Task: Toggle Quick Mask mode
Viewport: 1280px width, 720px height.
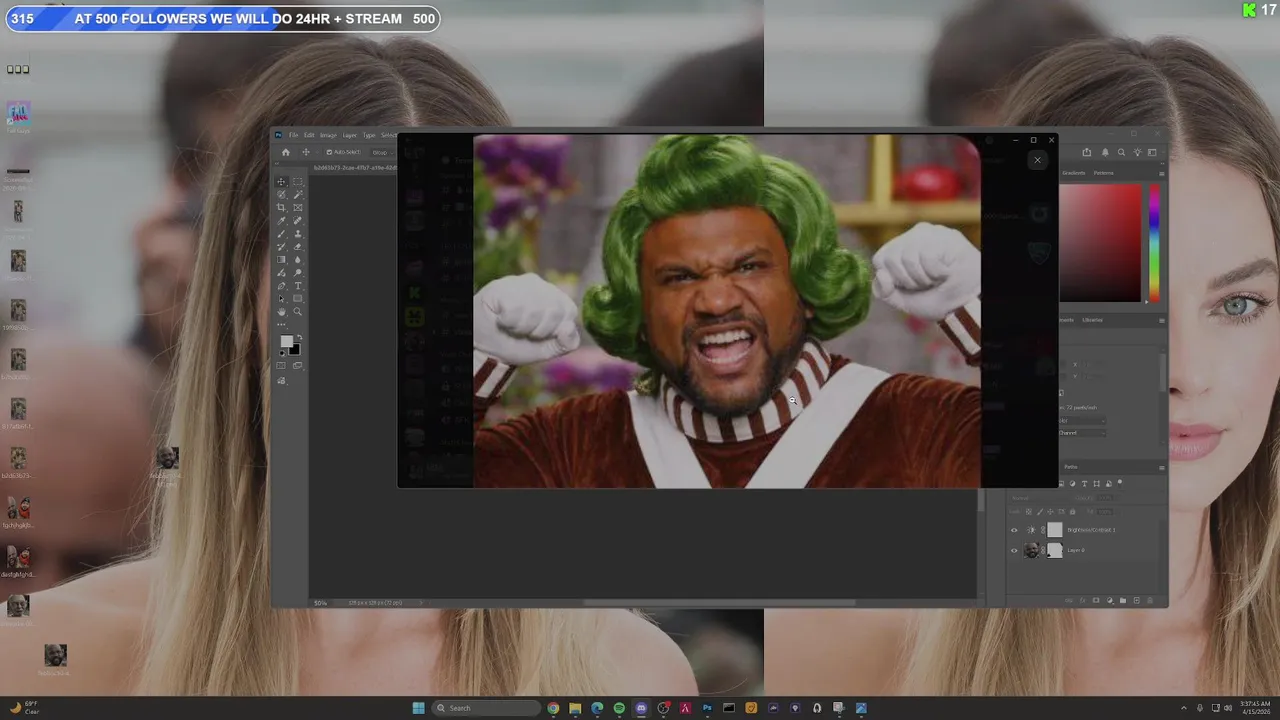Action: pos(281,365)
